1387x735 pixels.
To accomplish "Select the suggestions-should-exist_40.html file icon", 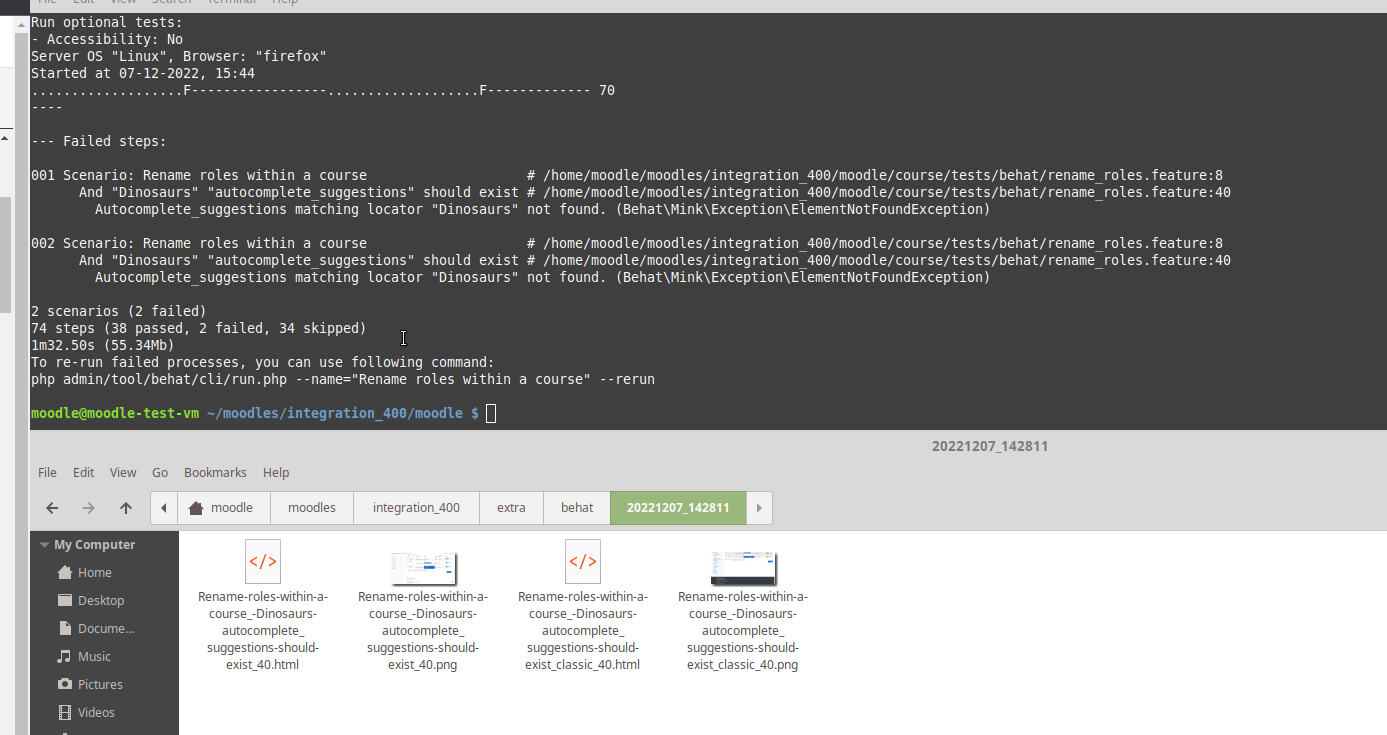I will (x=263, y=562).
